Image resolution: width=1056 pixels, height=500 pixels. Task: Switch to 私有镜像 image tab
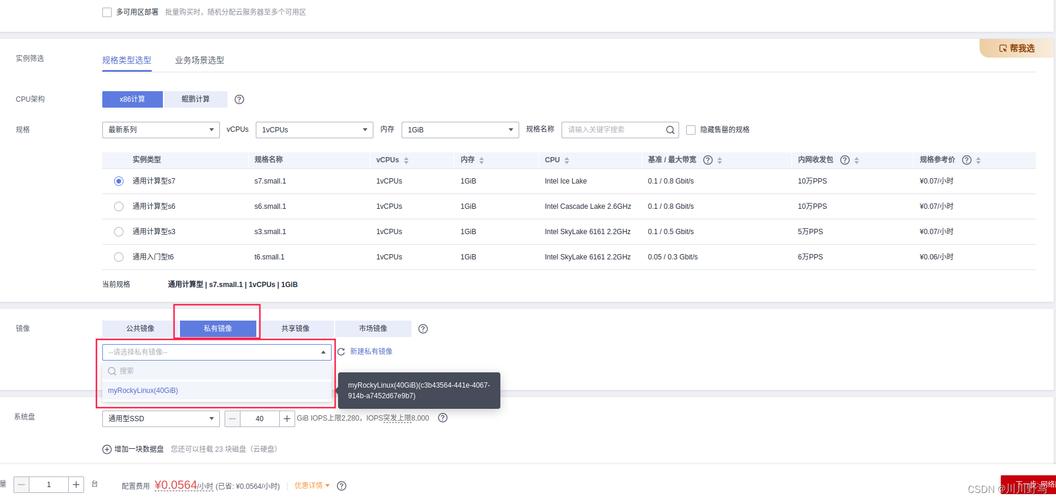click(x=218, y=329)
